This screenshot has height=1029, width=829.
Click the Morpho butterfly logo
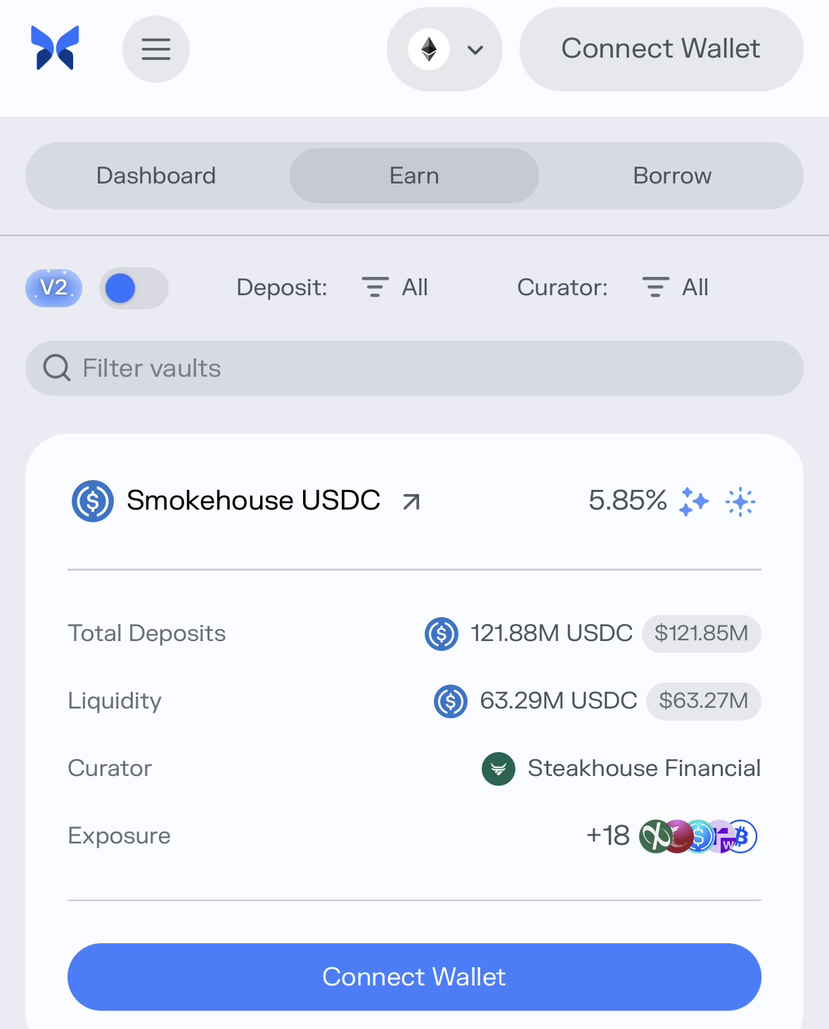coord(55,48)
